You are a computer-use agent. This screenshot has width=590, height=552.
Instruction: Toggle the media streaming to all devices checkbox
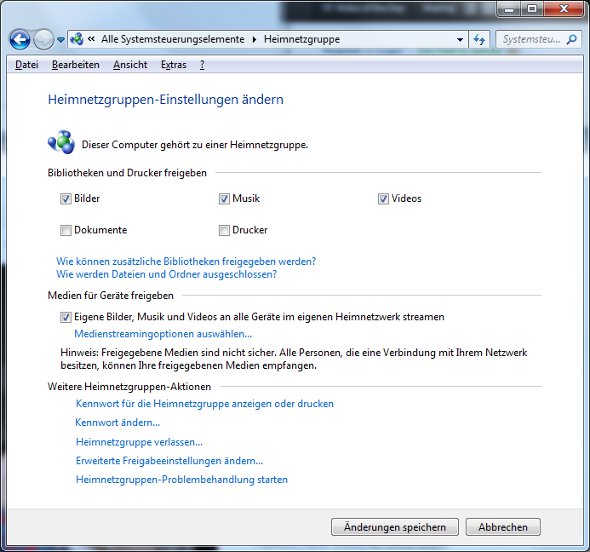pos(66,317)
